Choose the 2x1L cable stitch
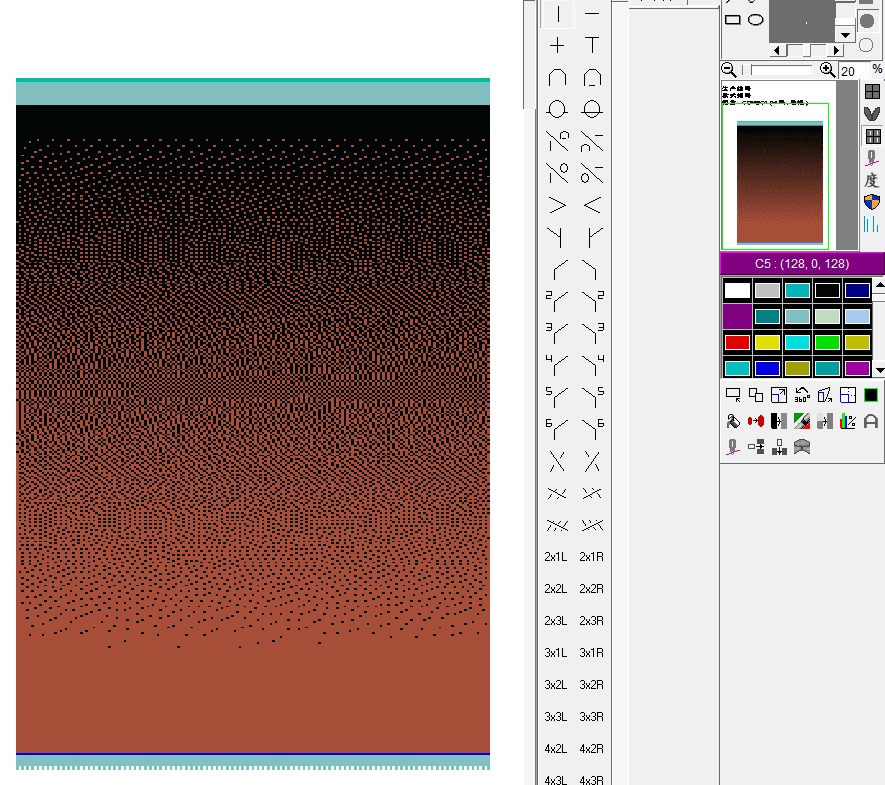The width and height of the screenshot is (885, 785). (556, 557)
